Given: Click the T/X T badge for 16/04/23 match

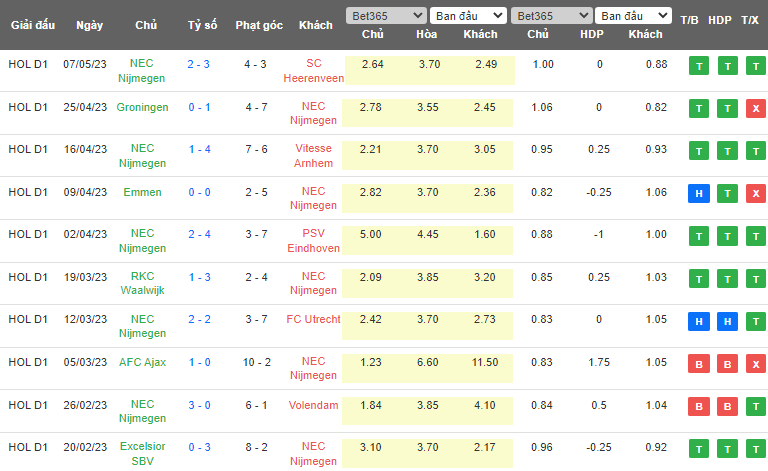Looking at the screenshot, I should (756, 151).
